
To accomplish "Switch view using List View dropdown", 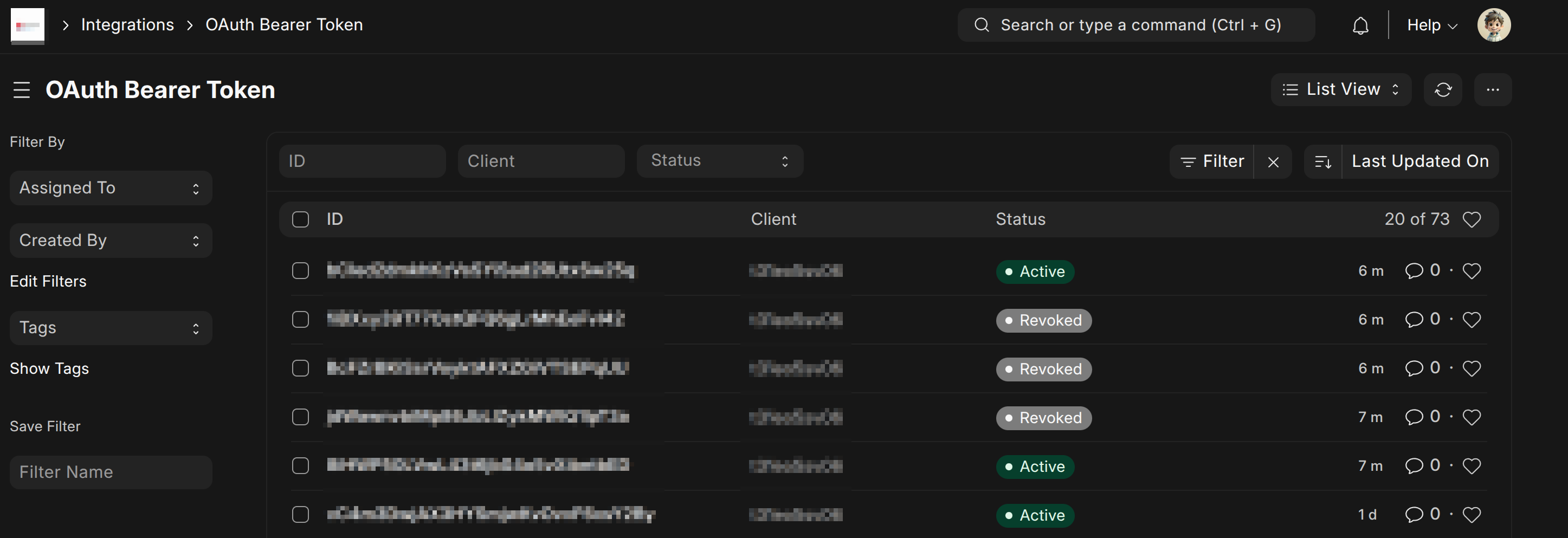I will click(x=1340, y=90).
